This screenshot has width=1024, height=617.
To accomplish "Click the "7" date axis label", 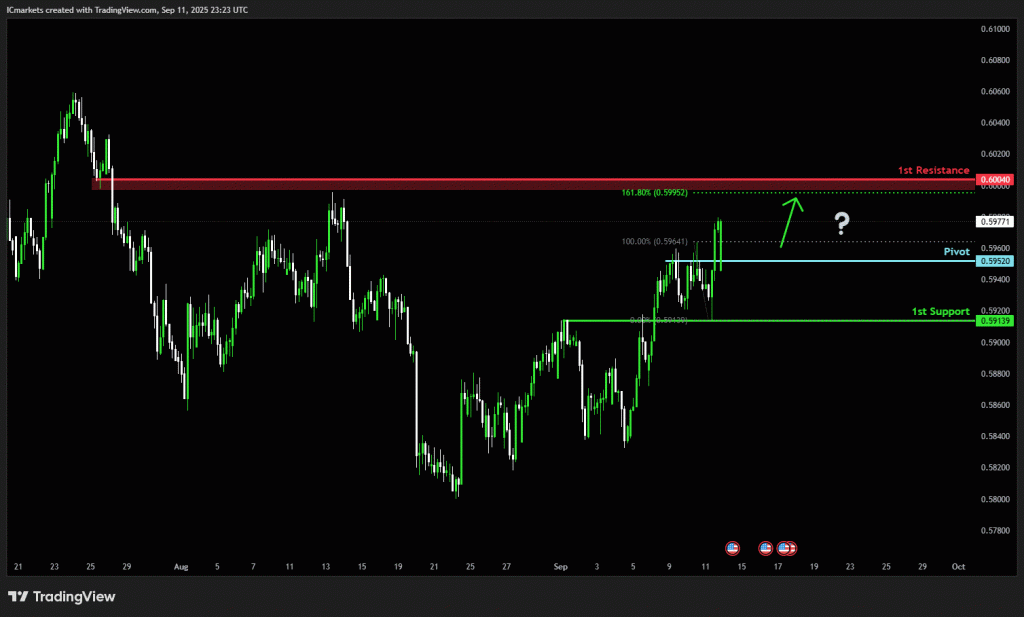I will [253, 567].
